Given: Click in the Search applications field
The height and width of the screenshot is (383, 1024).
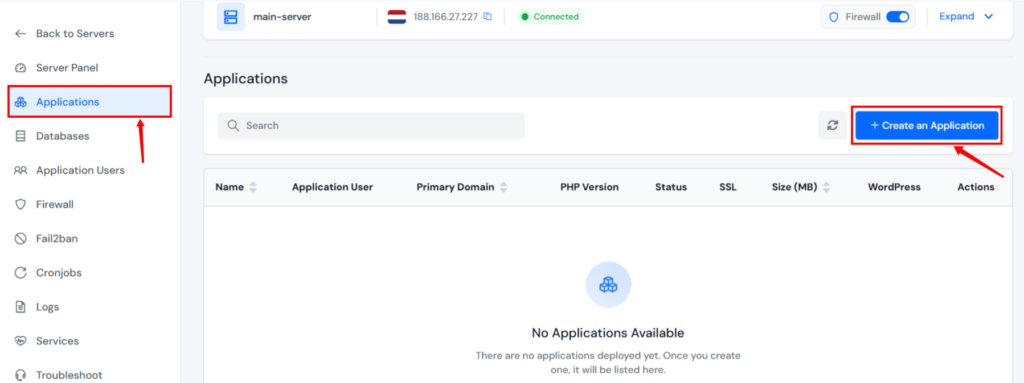Looking at the screenshot, I should point(371,125).
